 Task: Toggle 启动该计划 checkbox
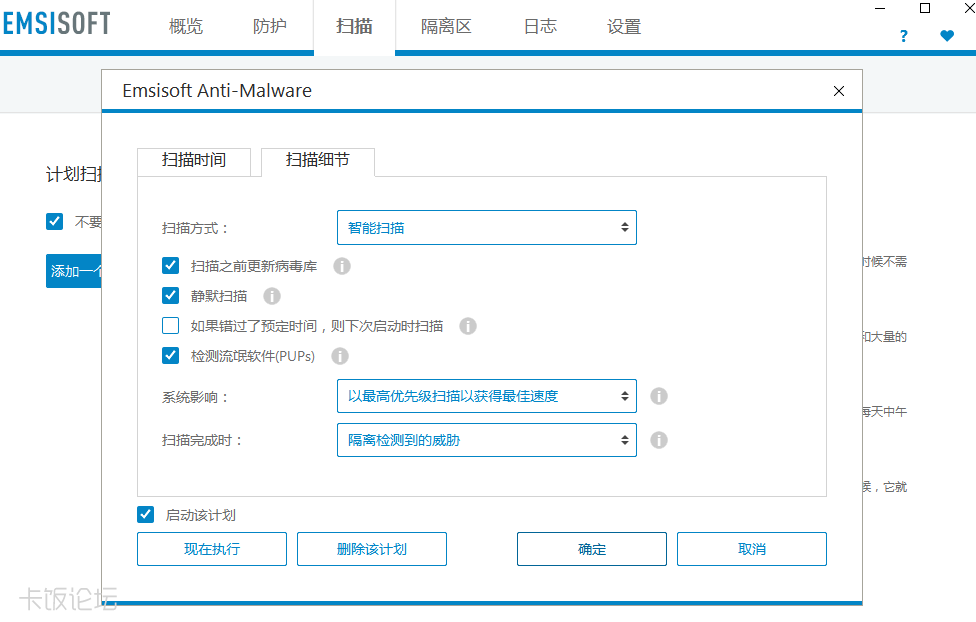pyautogui.click(x=146, y=515)
